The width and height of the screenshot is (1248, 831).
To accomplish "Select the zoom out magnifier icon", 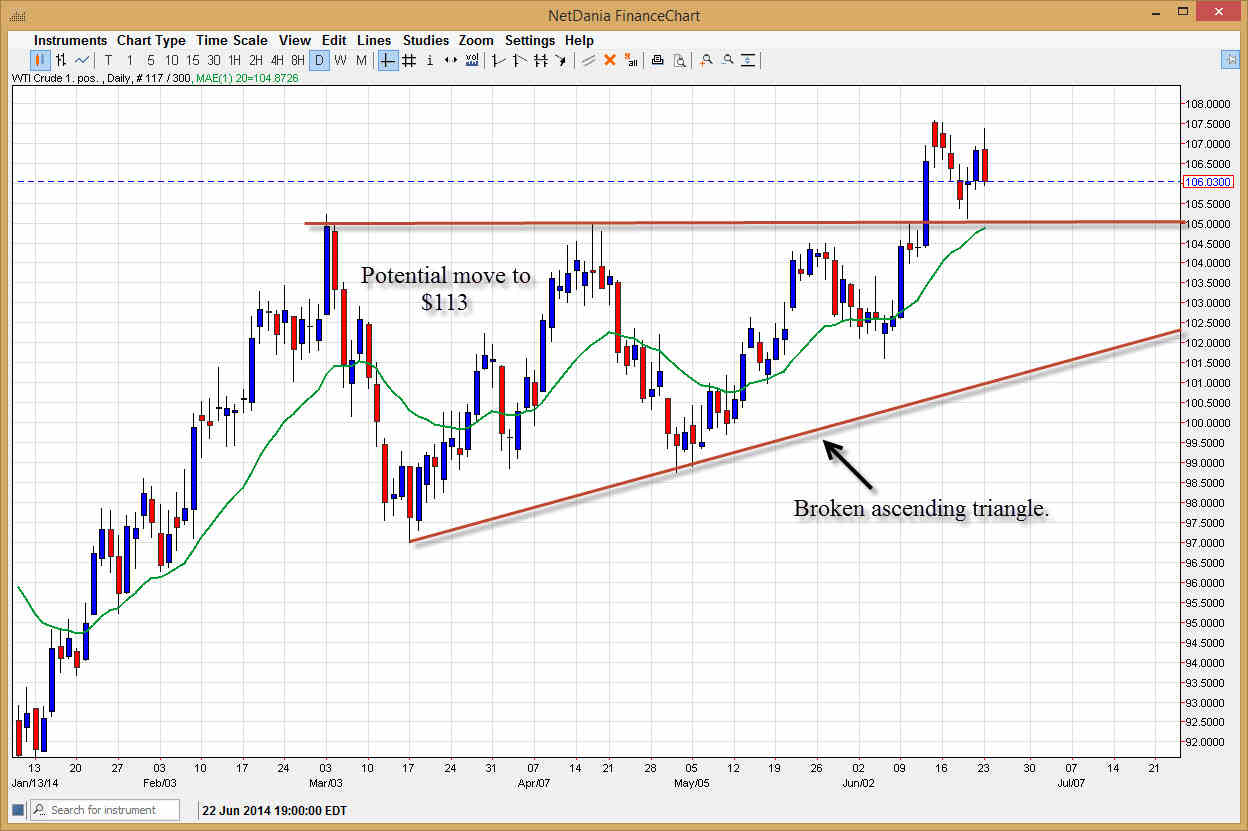I will click(x=728, y=60).
